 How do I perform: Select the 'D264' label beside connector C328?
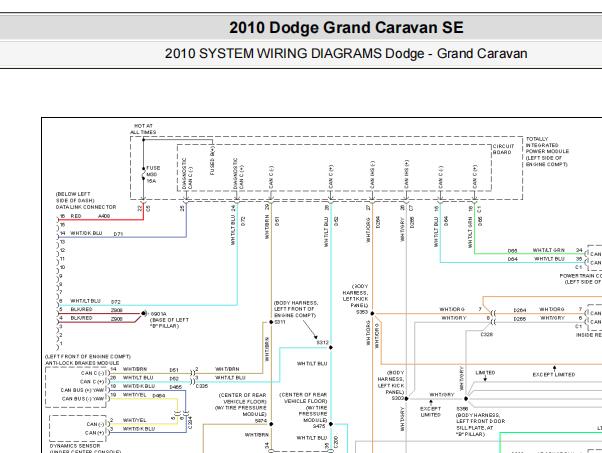[520, 310]
